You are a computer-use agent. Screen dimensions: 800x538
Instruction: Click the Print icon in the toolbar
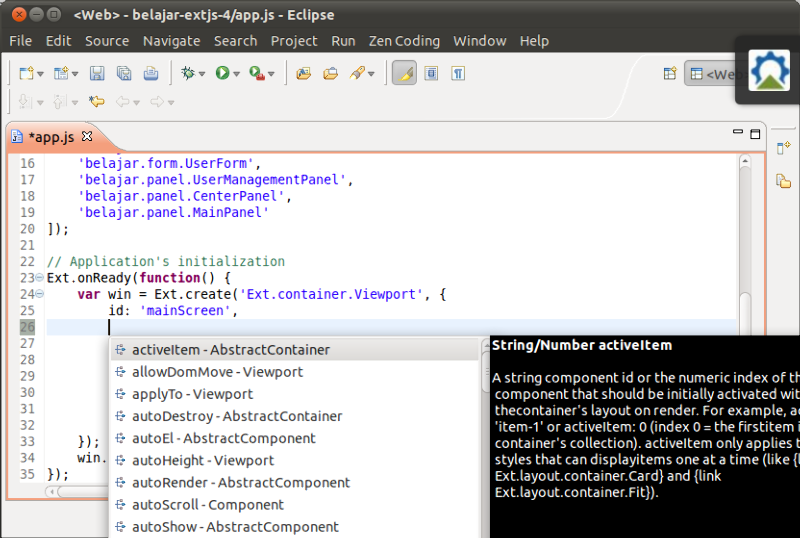(x=150, y=73)
